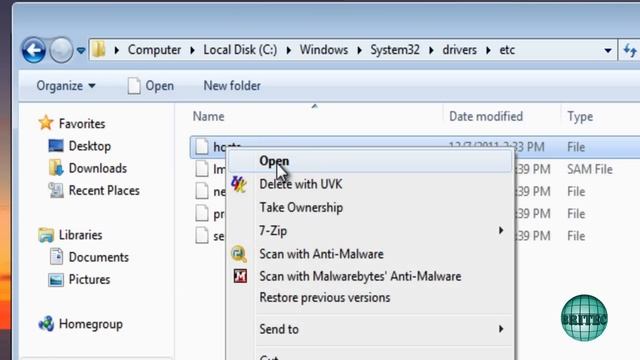Click the Back navigation arrow button
The width and height of the screenshot is (640, 360).
(33, 50)
